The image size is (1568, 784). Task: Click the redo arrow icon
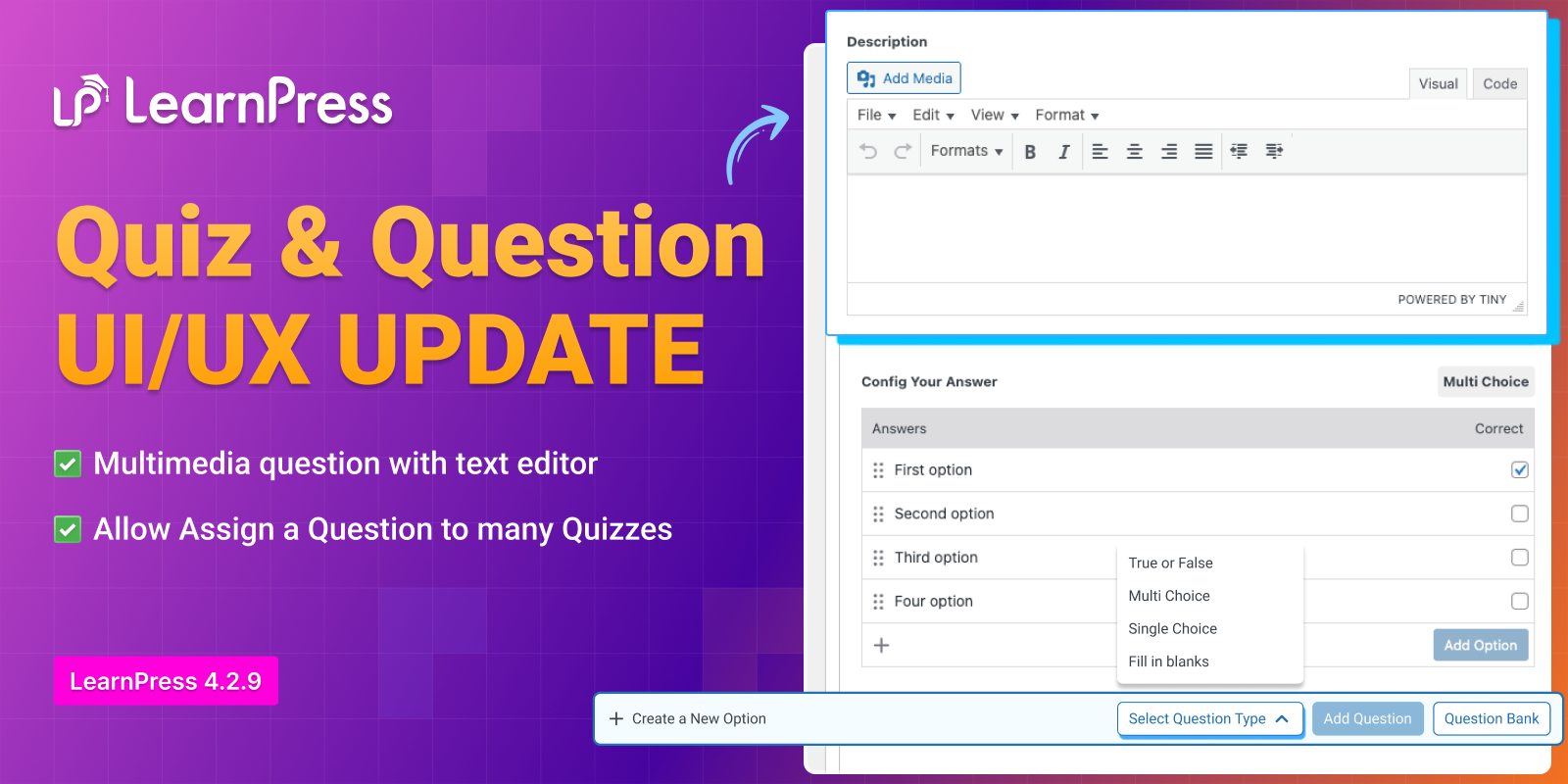903,151
